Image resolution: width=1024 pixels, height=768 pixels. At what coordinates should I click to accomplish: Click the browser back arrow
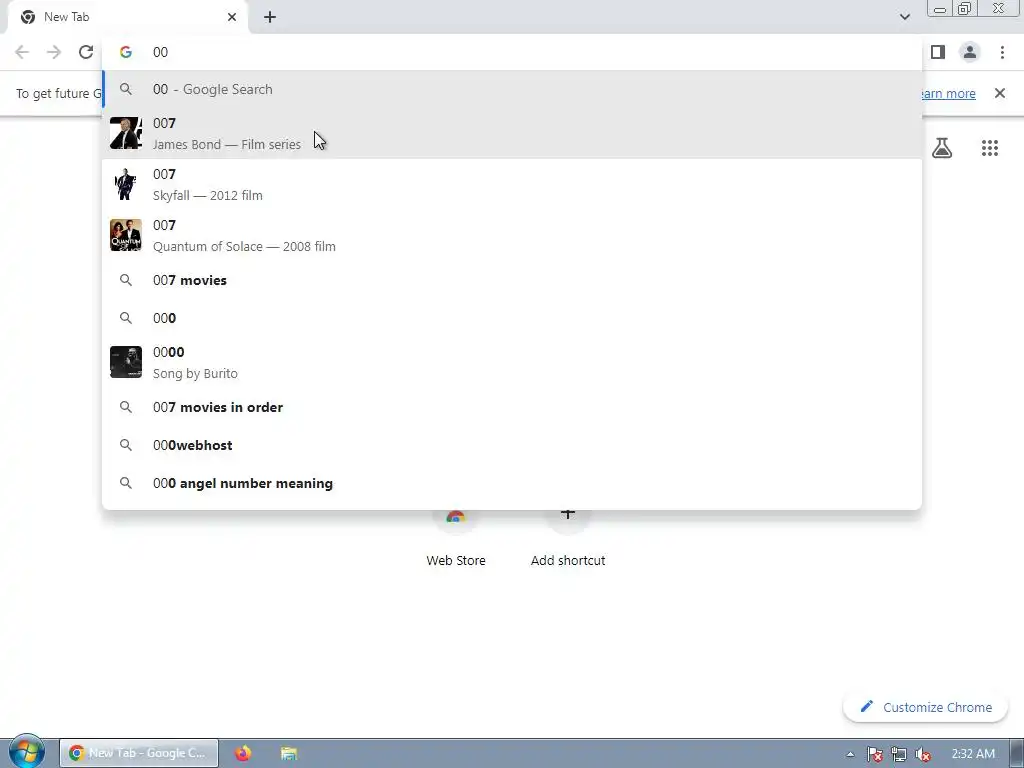pyautogui.click(x=22, y=52)
